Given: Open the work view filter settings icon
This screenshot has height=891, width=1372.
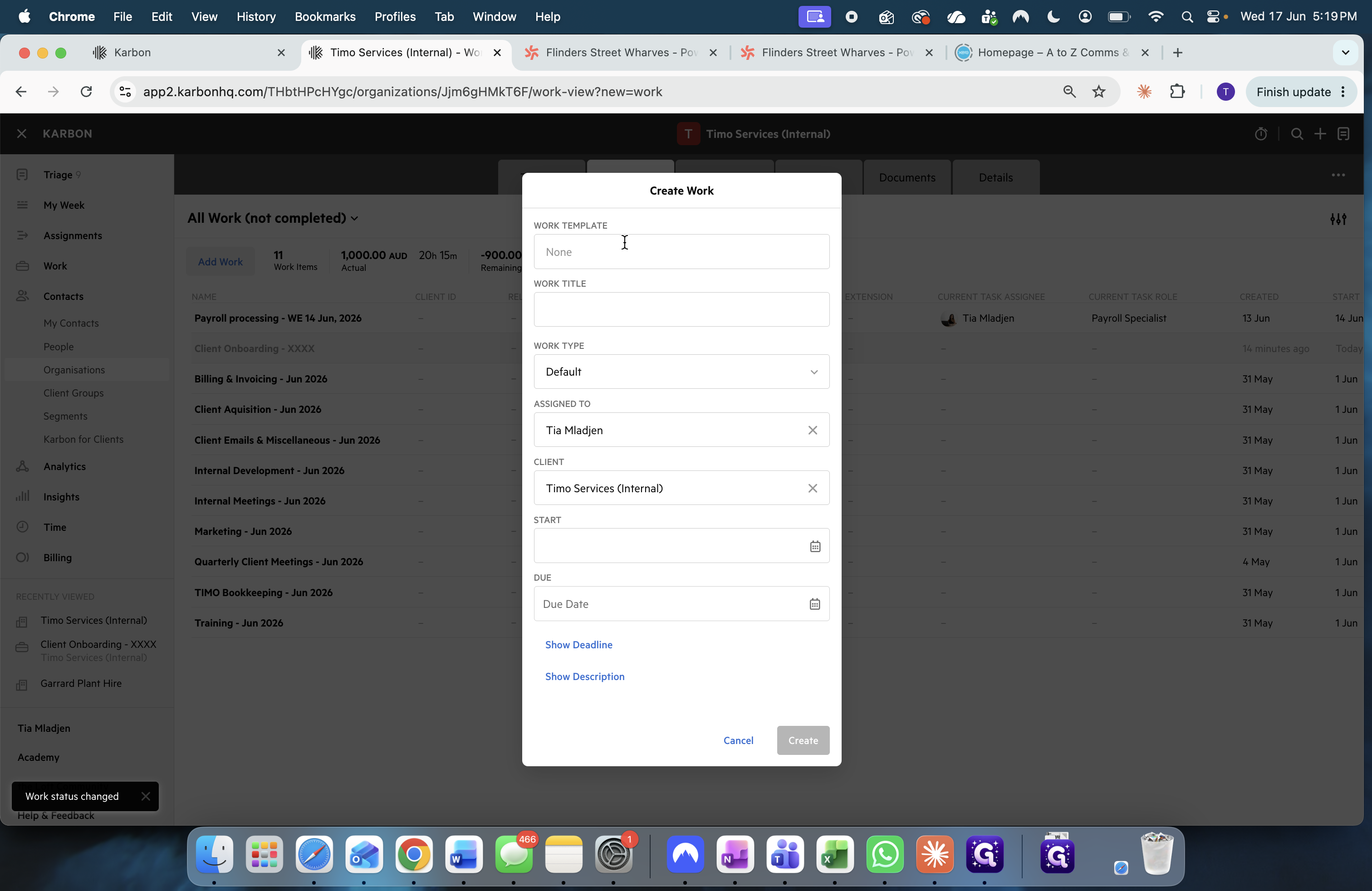Looking at the screenshot, I should pos(1338,218).
